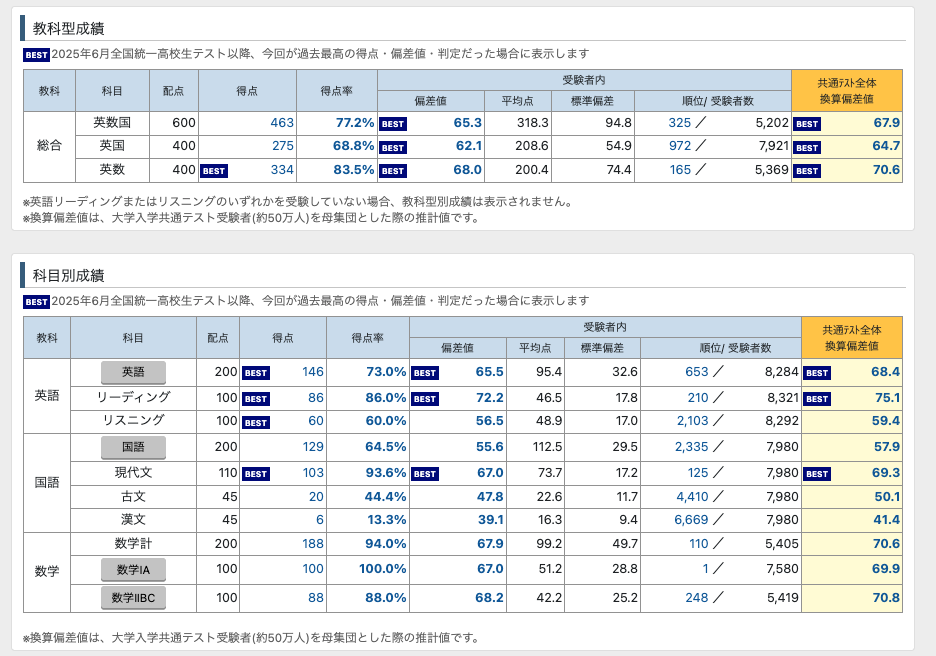The height and width of the screenshot is (656, 936).
Task: Click the 数学計 subject cell
Action: pyautogui.click(x=133, y=544)
